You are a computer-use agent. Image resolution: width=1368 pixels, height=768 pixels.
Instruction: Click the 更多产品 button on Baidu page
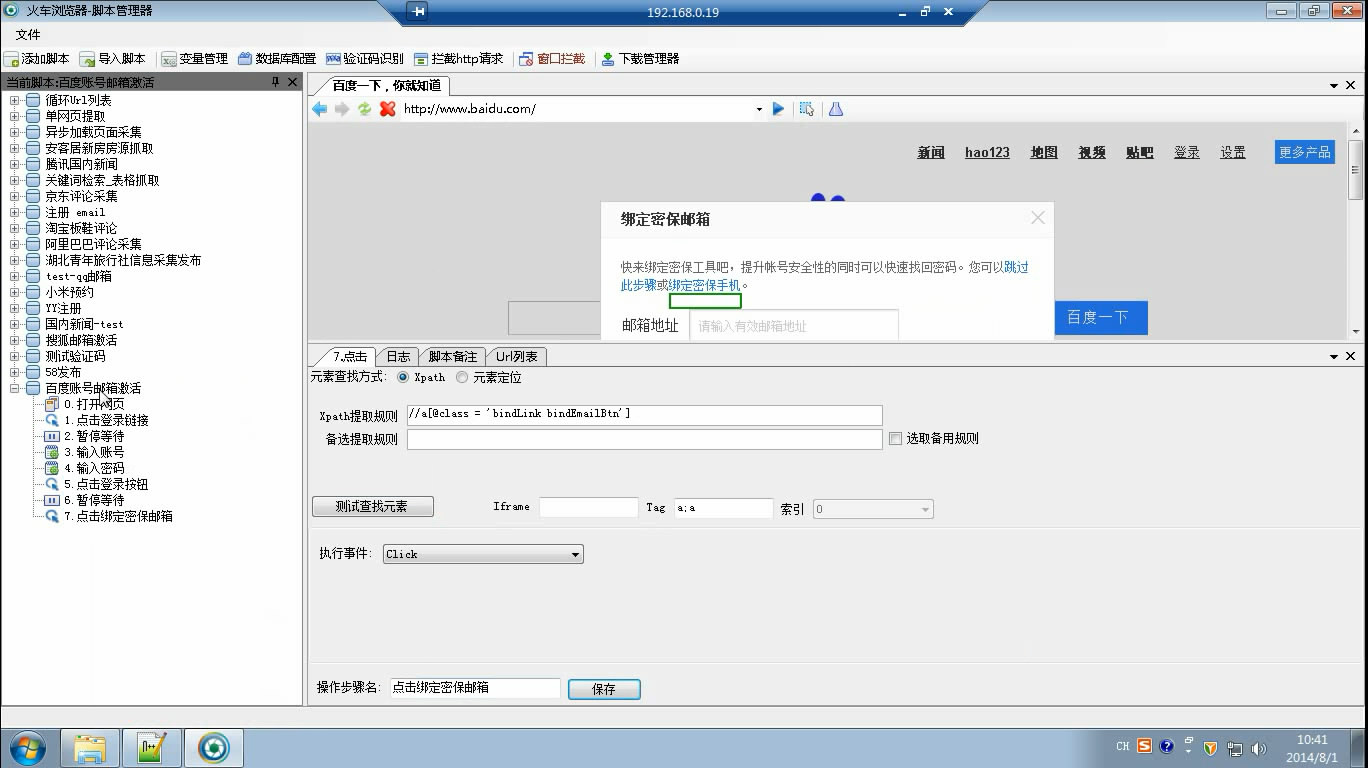[1305, 152]
